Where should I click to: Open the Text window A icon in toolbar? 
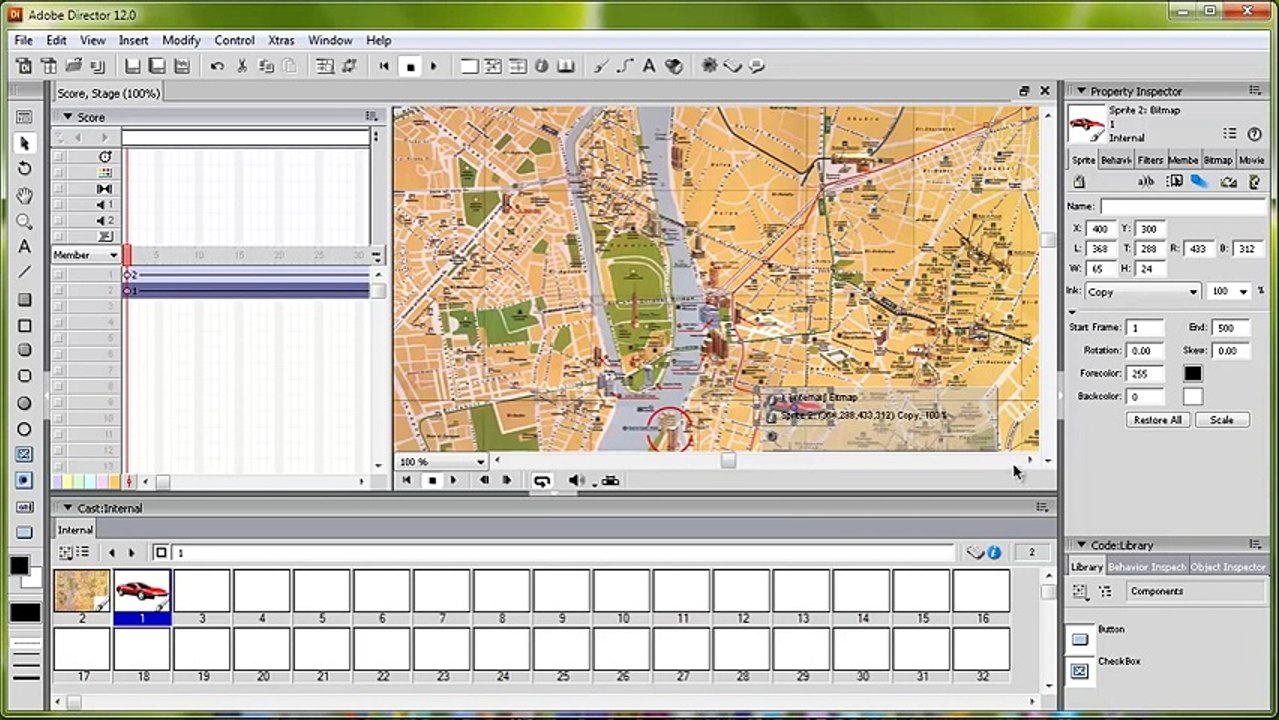649,66
